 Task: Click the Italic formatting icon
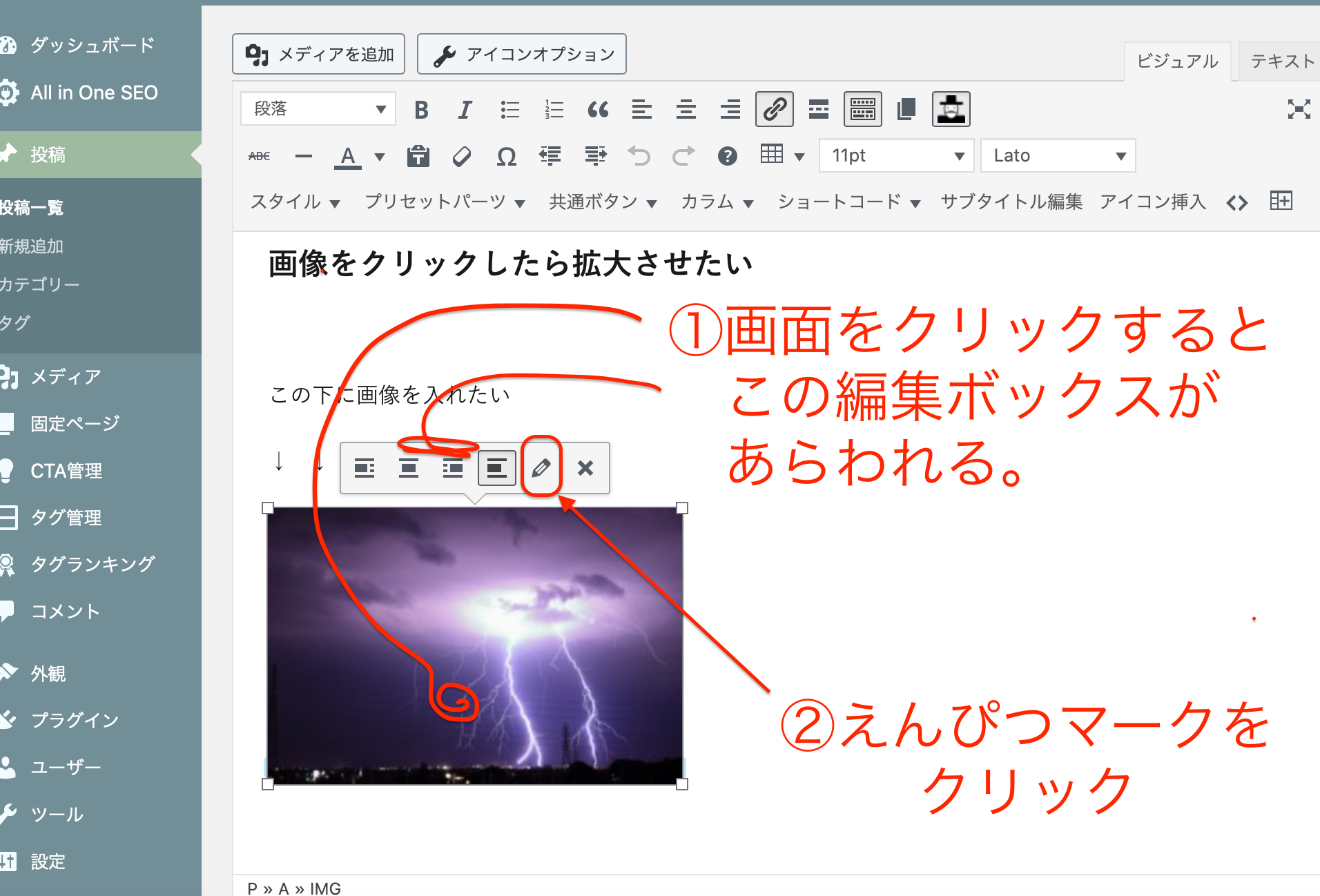click(x=465, y=110)
